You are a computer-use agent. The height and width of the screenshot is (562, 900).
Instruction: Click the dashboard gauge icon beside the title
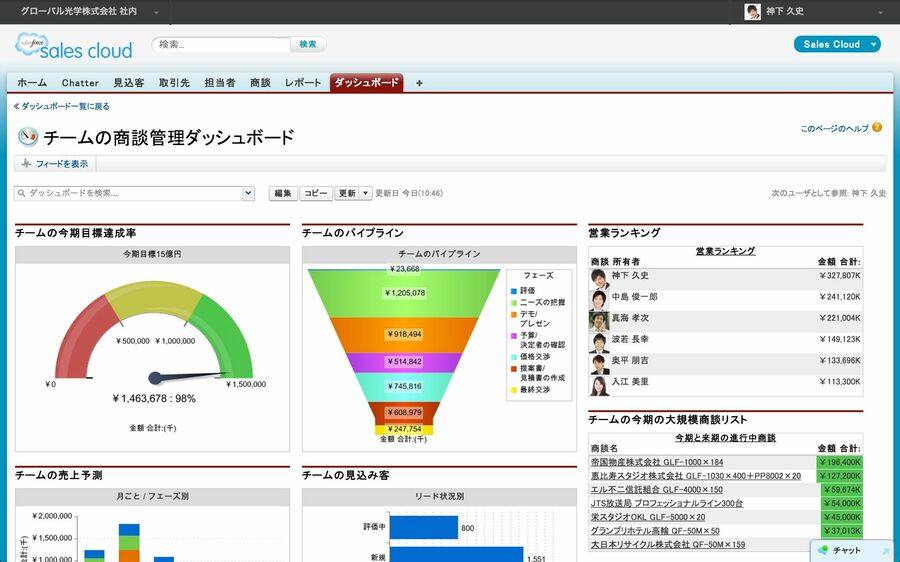coord(27,137)
